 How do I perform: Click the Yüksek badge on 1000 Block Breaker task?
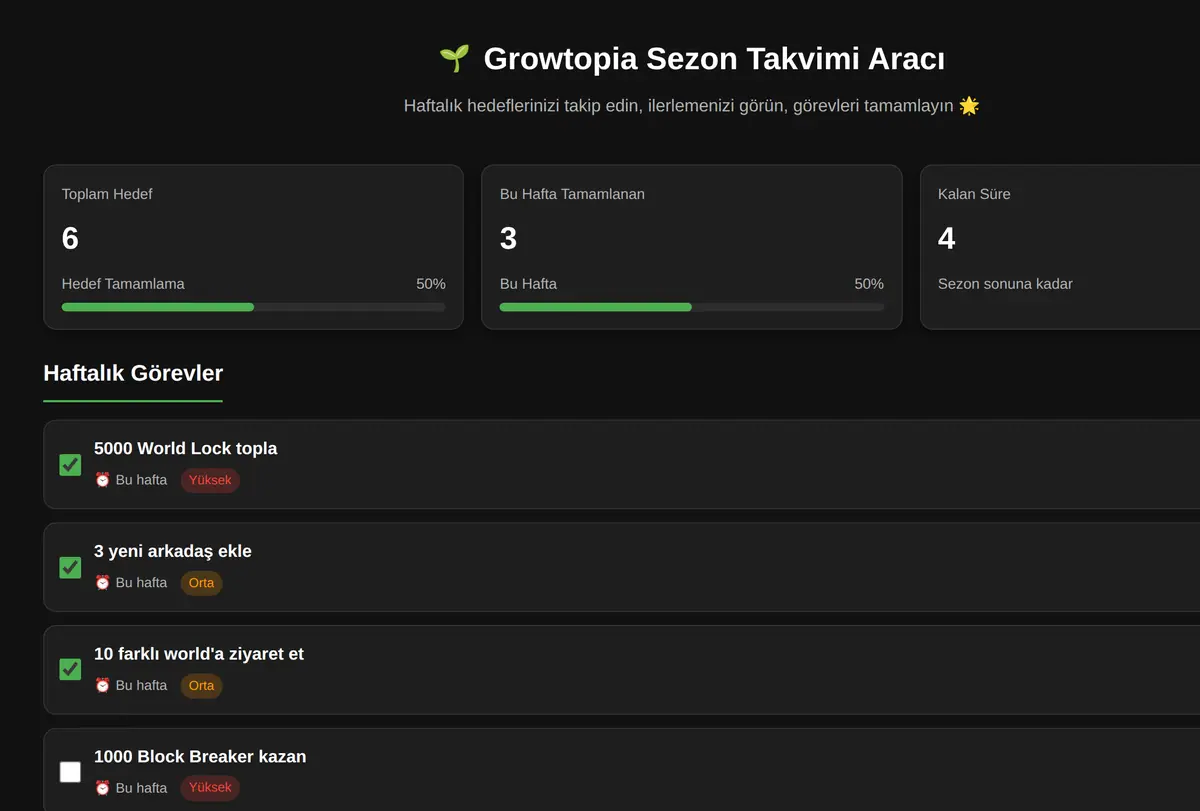(210, 788)
